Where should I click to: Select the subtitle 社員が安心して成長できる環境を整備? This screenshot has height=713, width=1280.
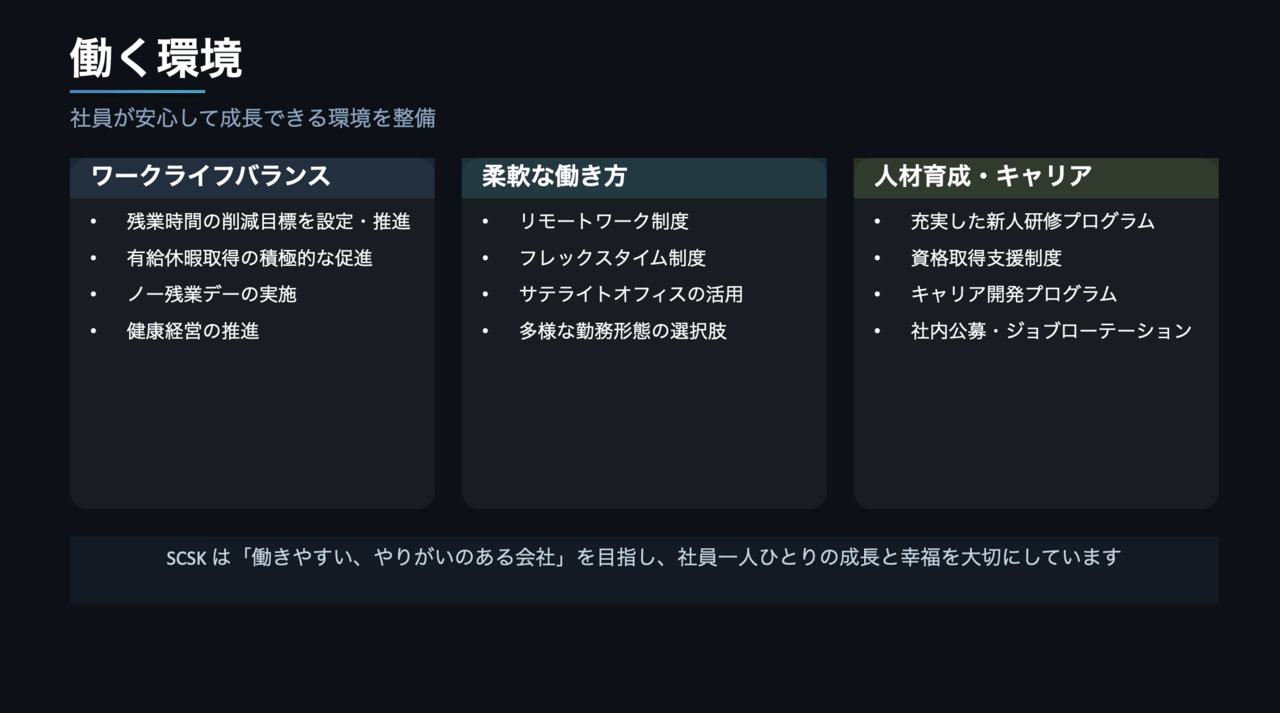253,118
